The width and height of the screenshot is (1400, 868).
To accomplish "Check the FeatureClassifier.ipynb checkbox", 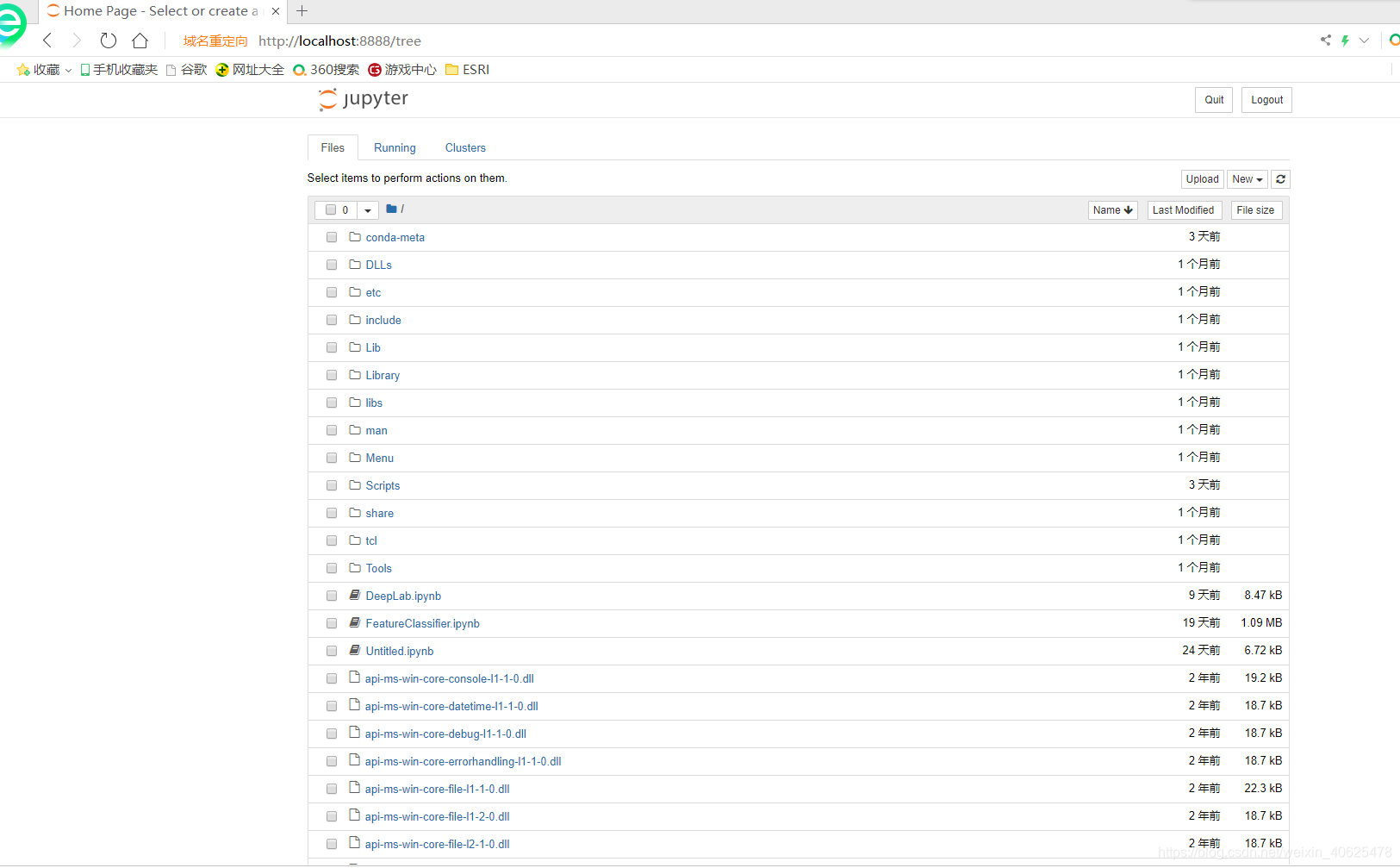I will click(332, 623).
